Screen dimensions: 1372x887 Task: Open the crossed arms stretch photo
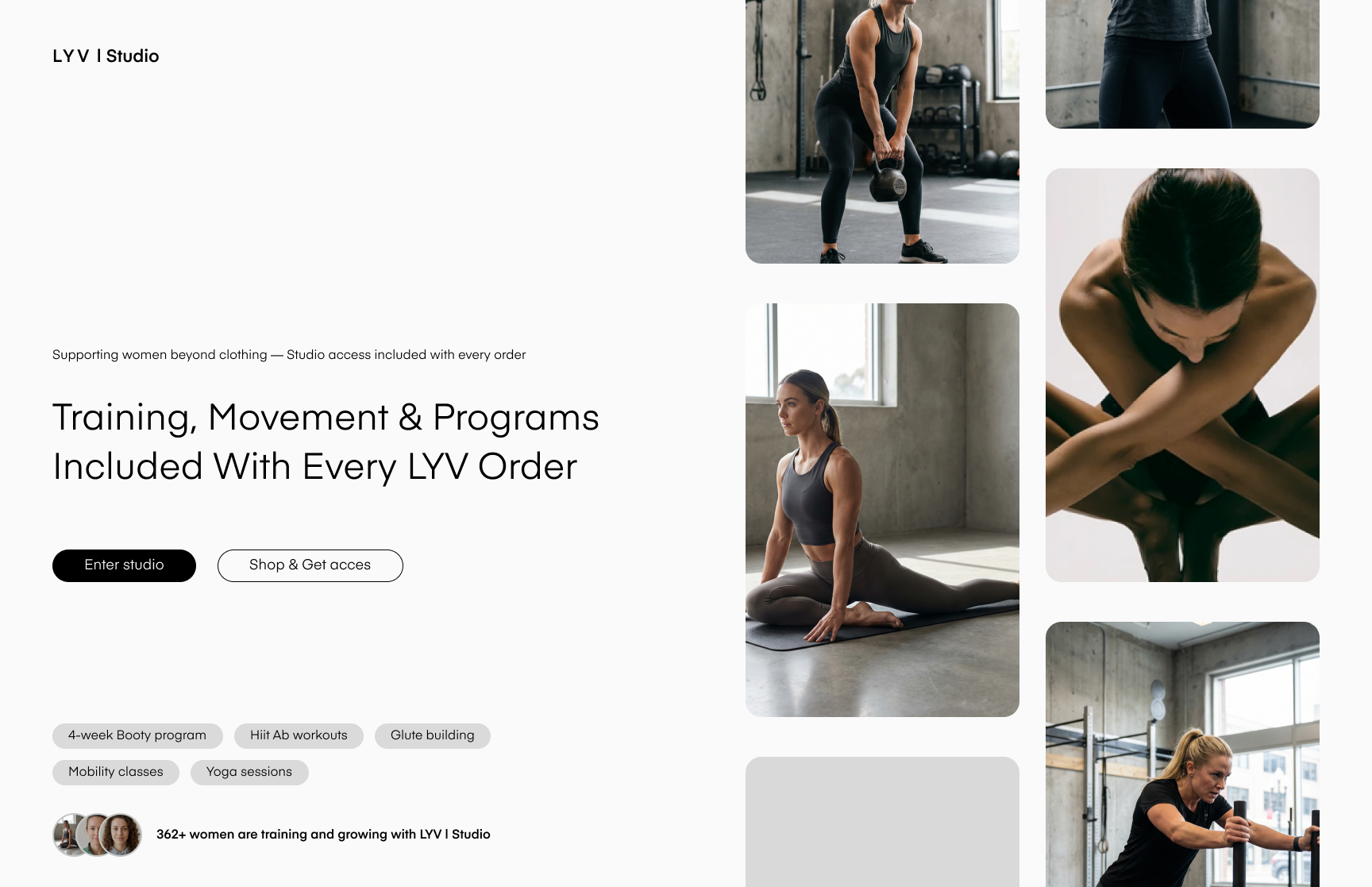(x=1182, y=375)
